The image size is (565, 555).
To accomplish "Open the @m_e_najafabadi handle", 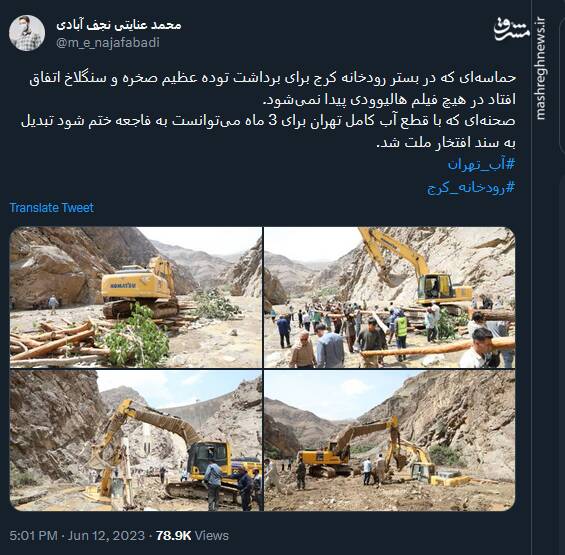I will [108, 43].
